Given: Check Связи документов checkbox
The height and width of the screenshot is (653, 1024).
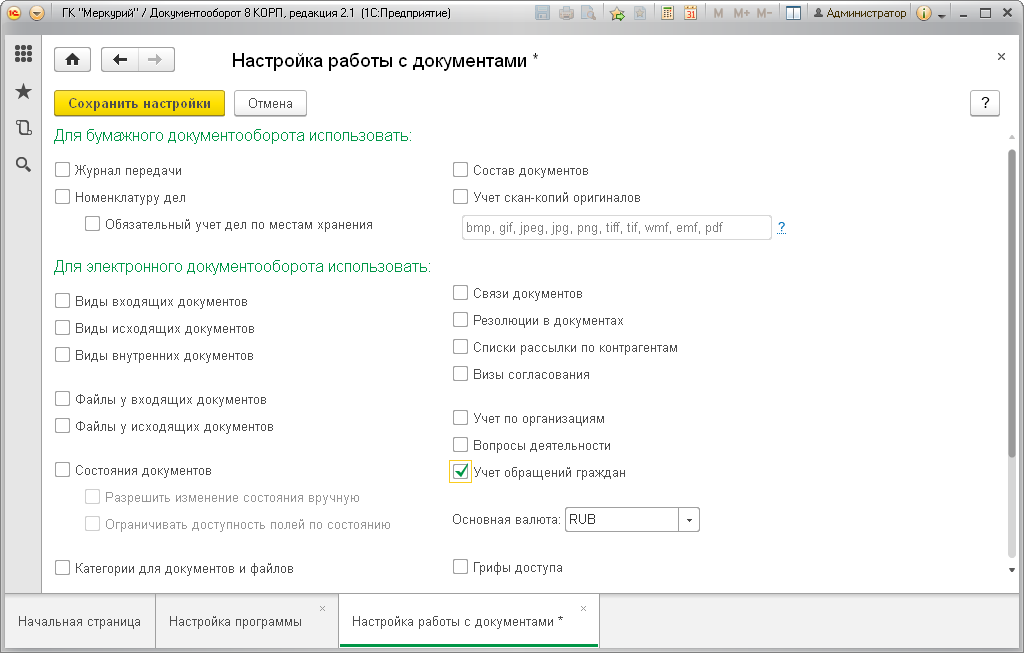Looking at the screenshot, I should pos(460,293).
